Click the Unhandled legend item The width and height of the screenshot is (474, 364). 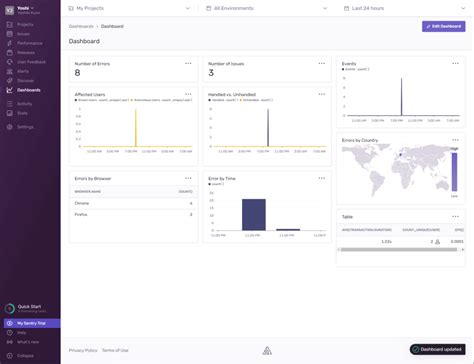[x=256, y=100]
